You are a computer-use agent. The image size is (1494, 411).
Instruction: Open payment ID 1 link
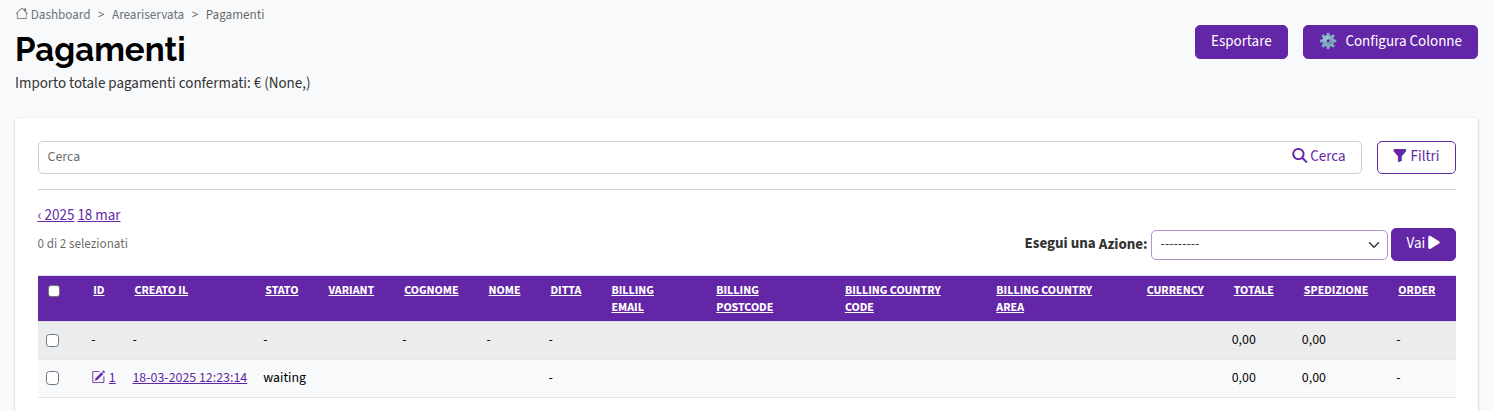point(112,378)
